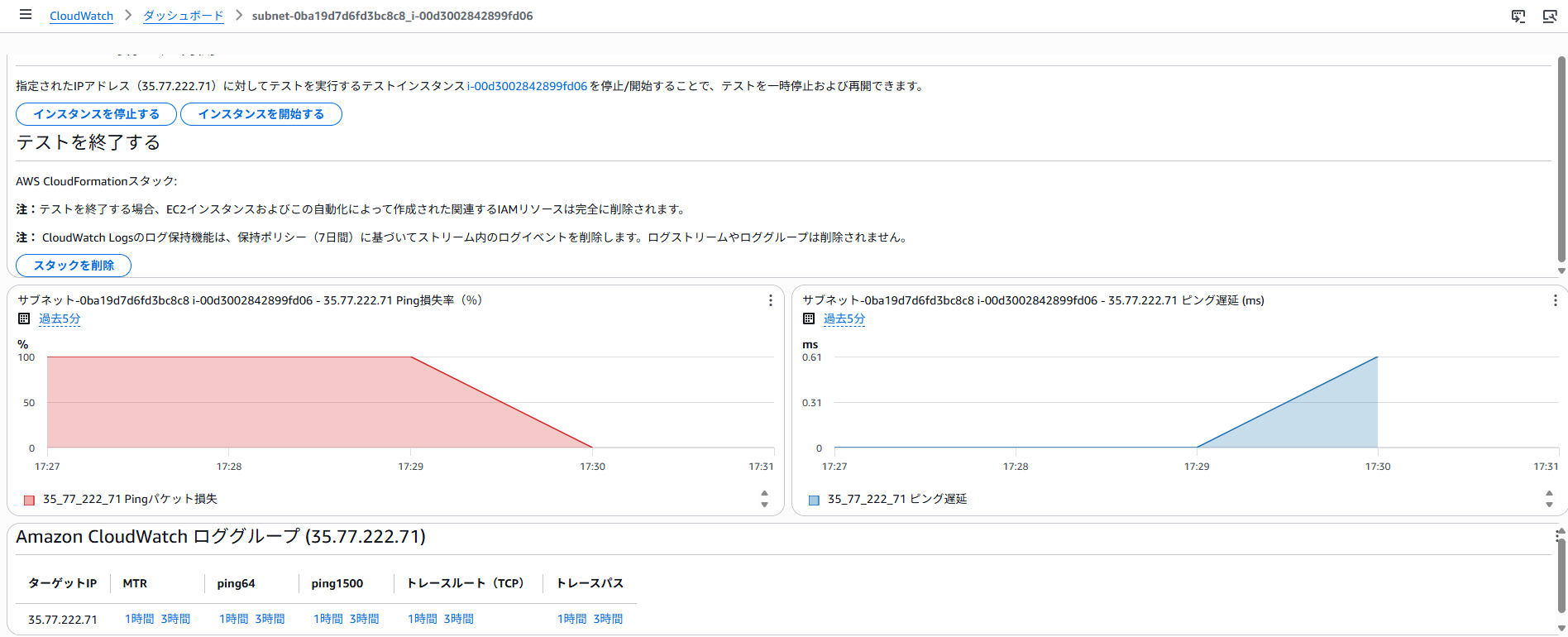The height and width of the screenshot is (637, 1568).
Task: Click legend scroll down arrow in Ping loss widget
Action: click(764, 505)
